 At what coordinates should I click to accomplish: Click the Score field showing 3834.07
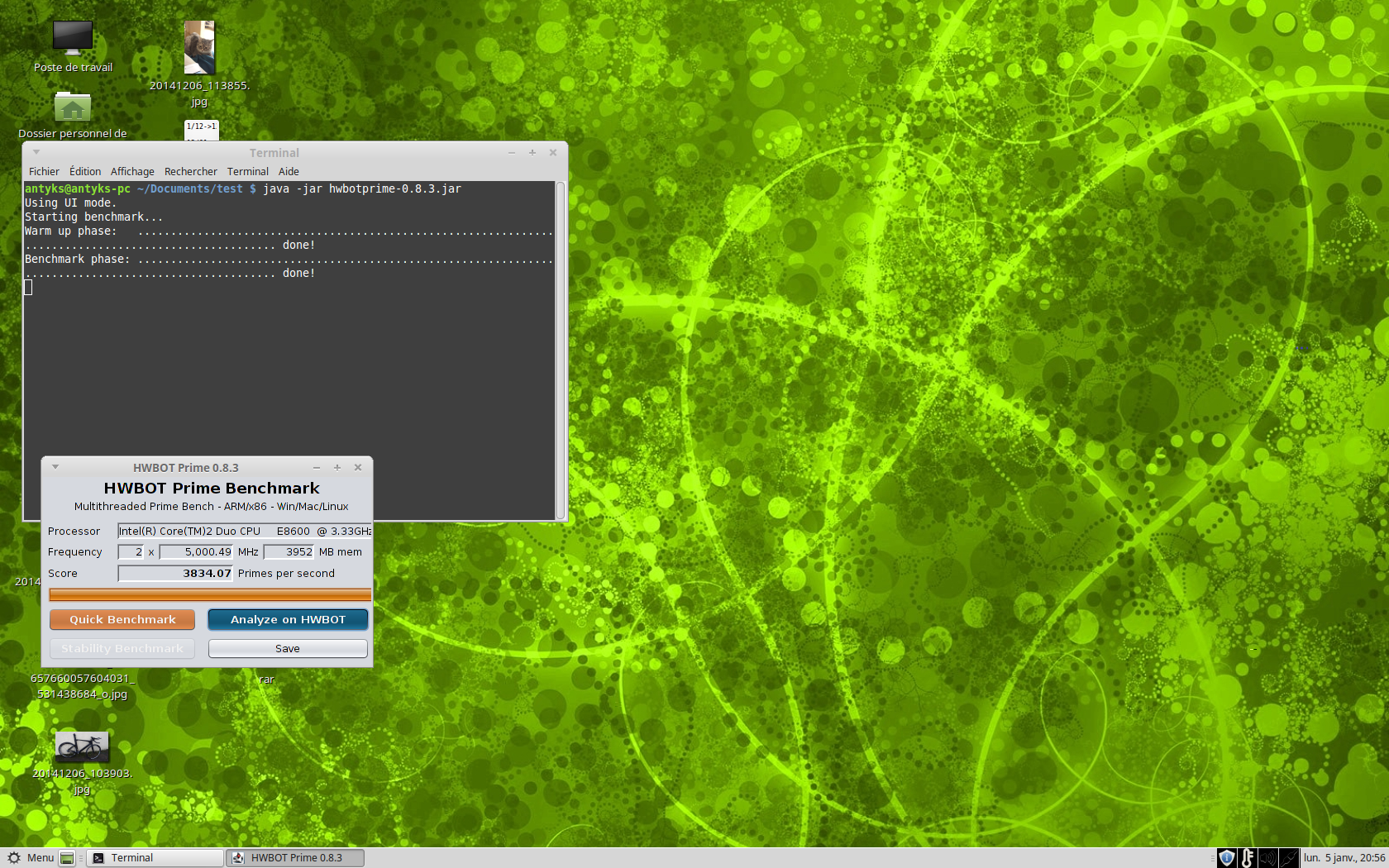175,573
